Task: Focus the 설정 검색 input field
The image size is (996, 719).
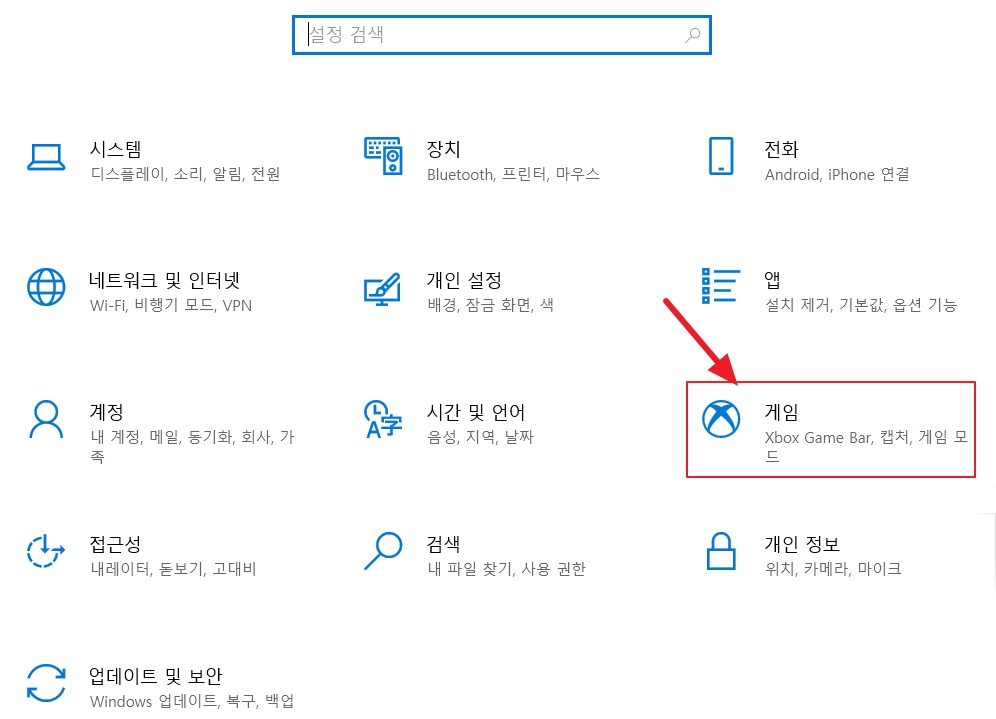Action: click(502, 35)
